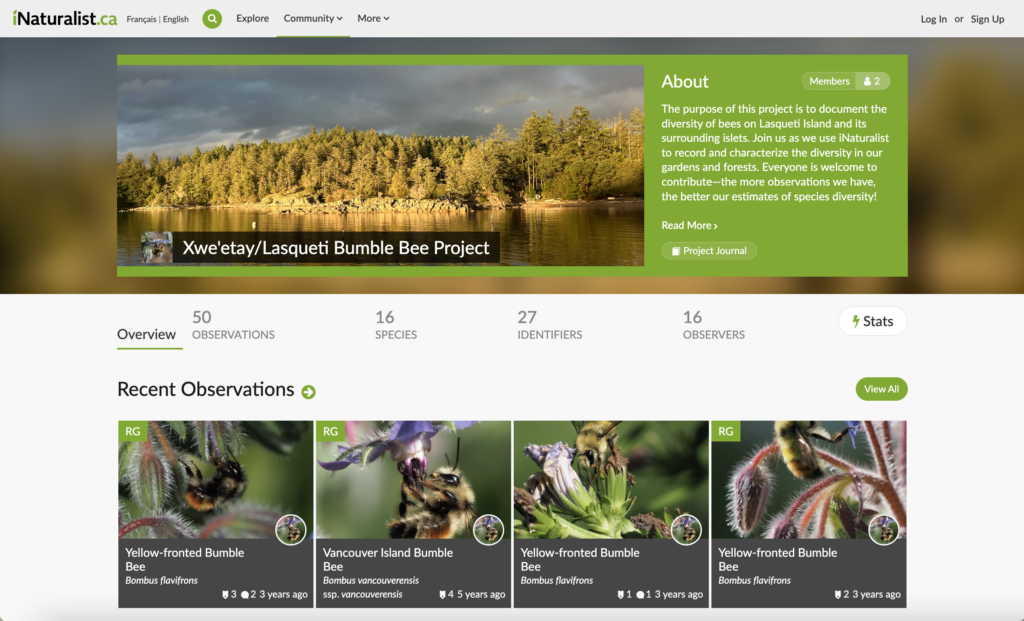Click the RG badge on the fourth observation
The width and height of the screenshot is (1024, 621).
coord(726,431)
